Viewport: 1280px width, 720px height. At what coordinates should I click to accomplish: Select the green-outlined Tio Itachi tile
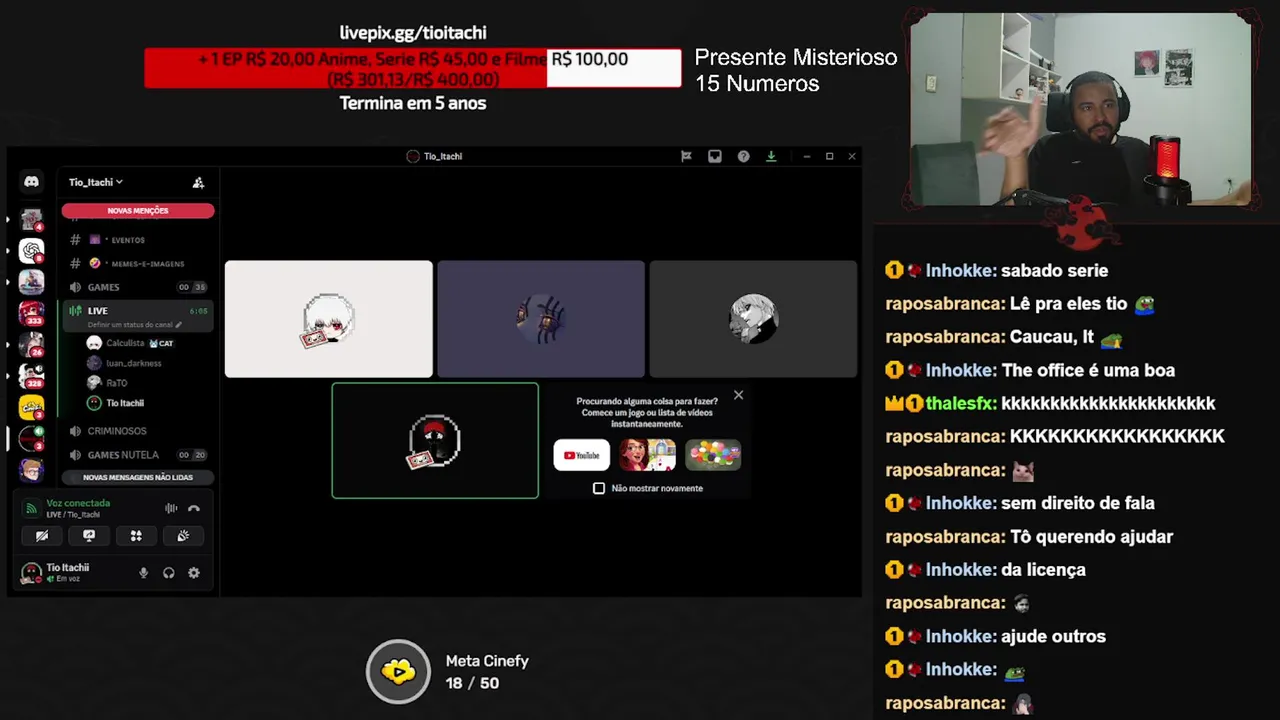coord(435,440)
